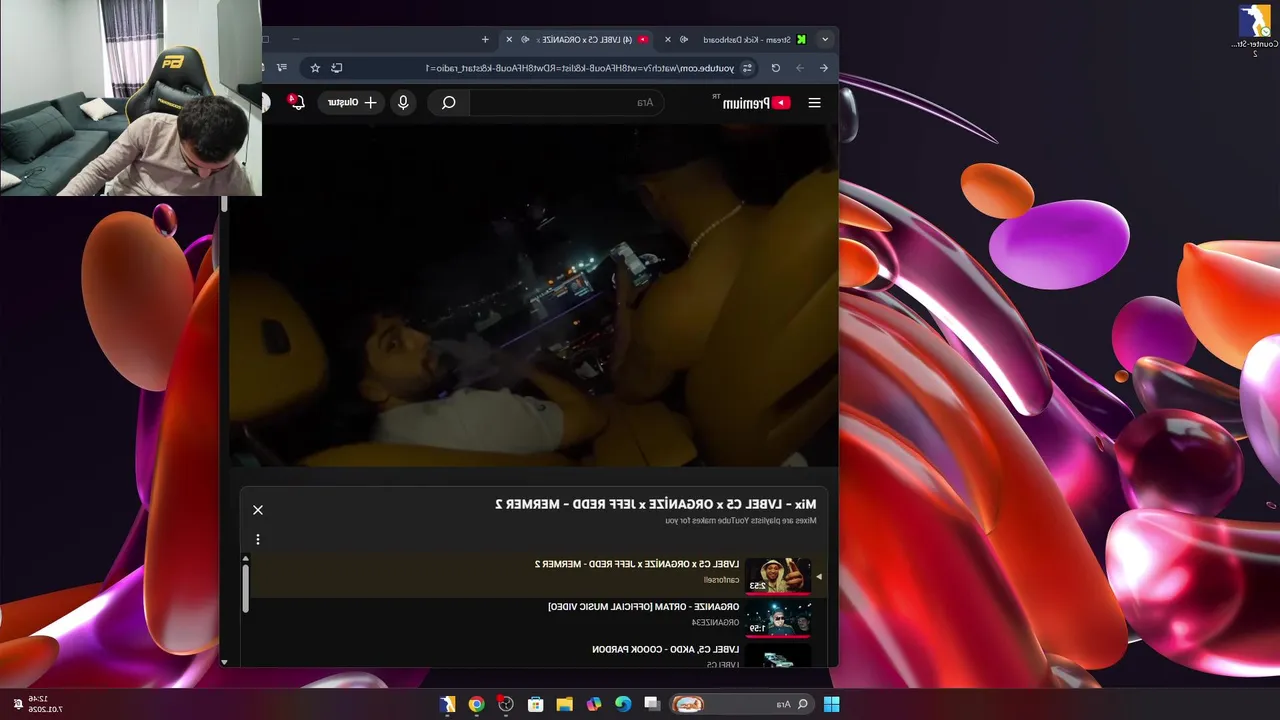Close the LVBEL C5 YouTube tab

click(509, 40)
